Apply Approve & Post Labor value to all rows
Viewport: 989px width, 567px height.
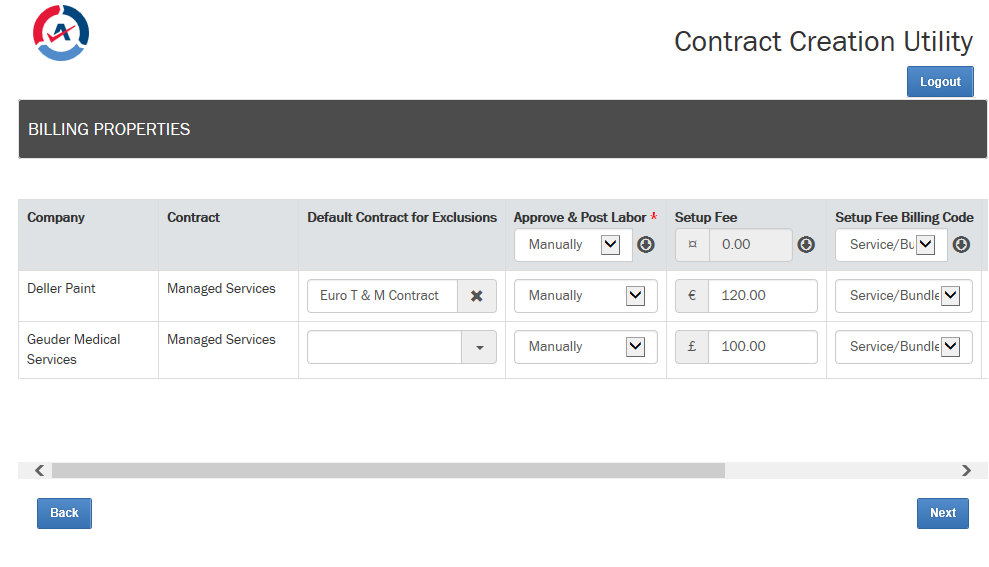coord(645,245)
